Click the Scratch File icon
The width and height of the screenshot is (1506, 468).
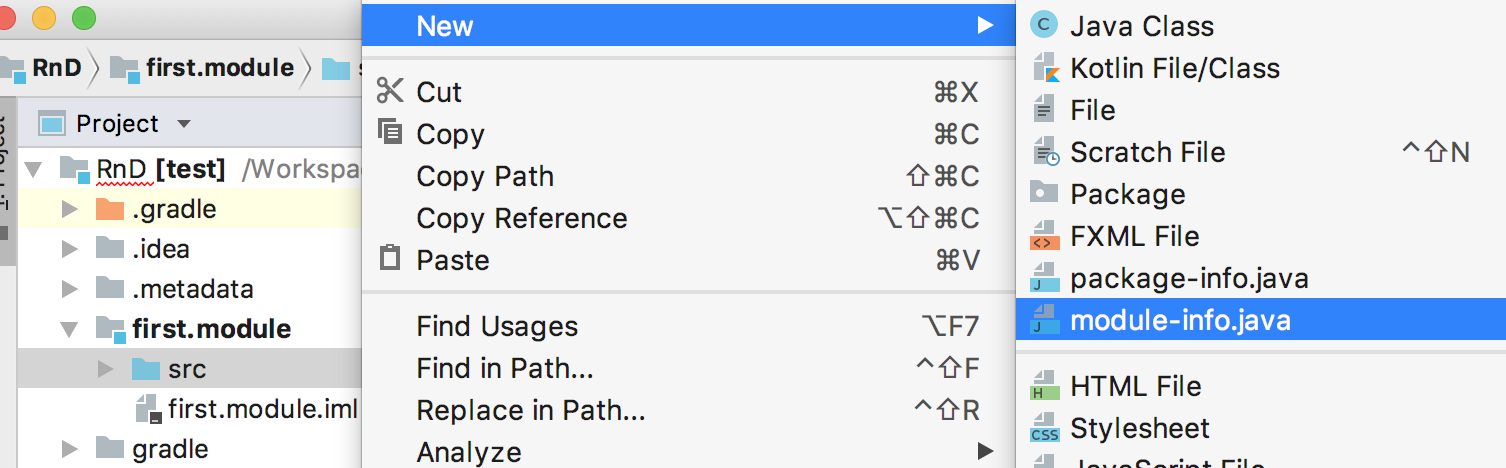coord(1044,152)
